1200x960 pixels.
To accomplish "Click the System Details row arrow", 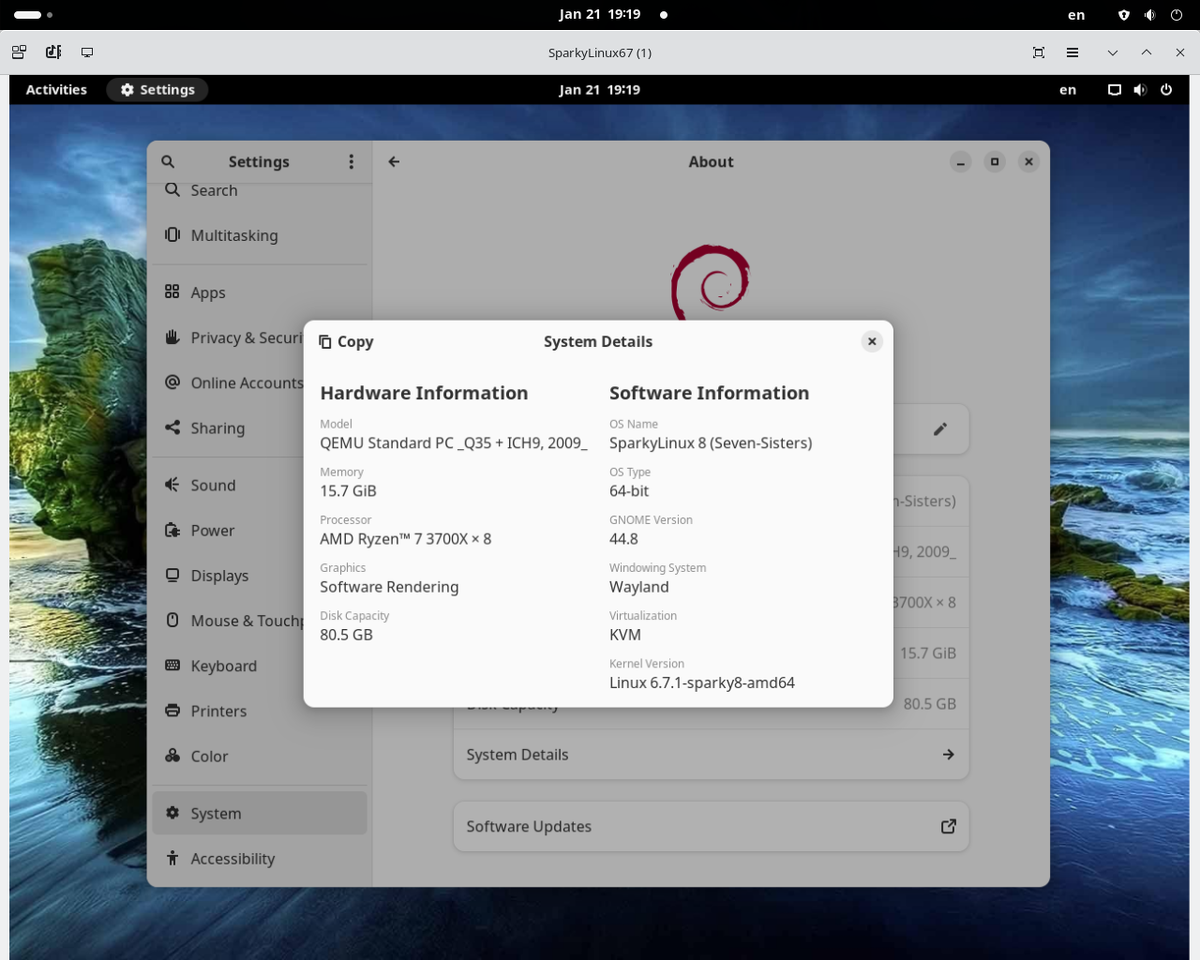I will pos(947,754).
